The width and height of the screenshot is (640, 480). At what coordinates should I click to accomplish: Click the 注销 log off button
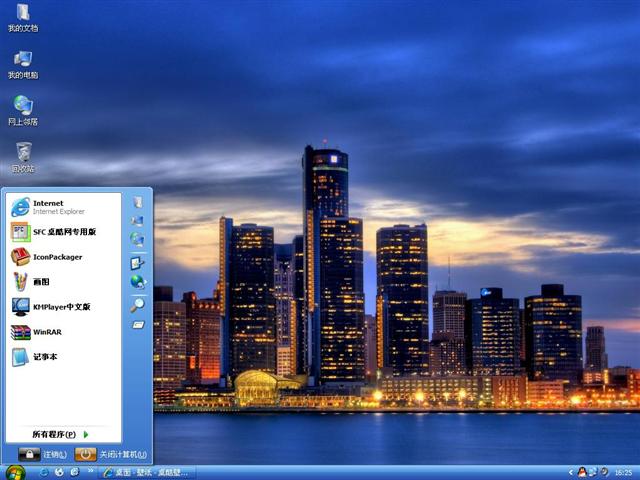coord(40,454)
